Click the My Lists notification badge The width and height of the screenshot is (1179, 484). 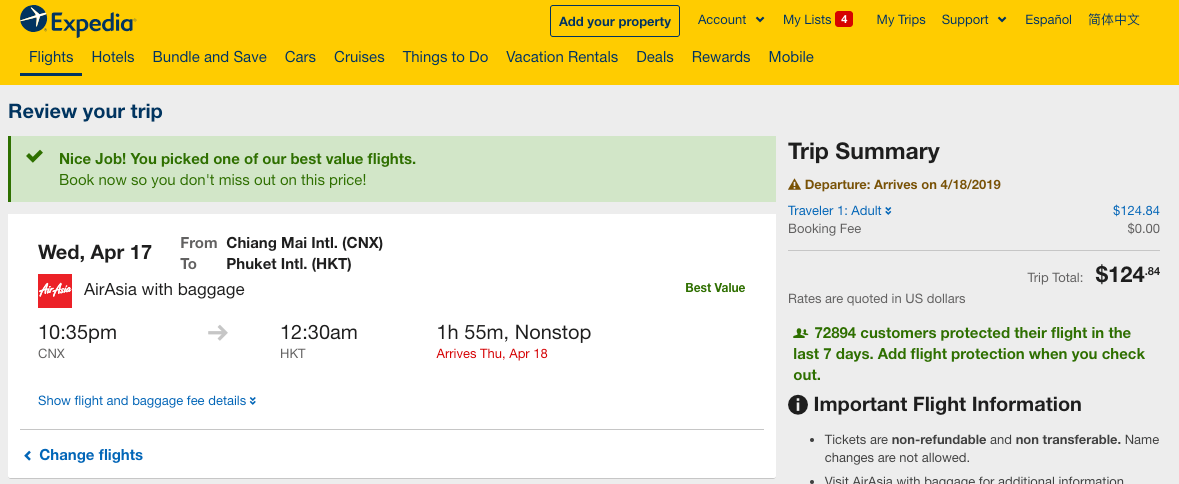point(844,20)
